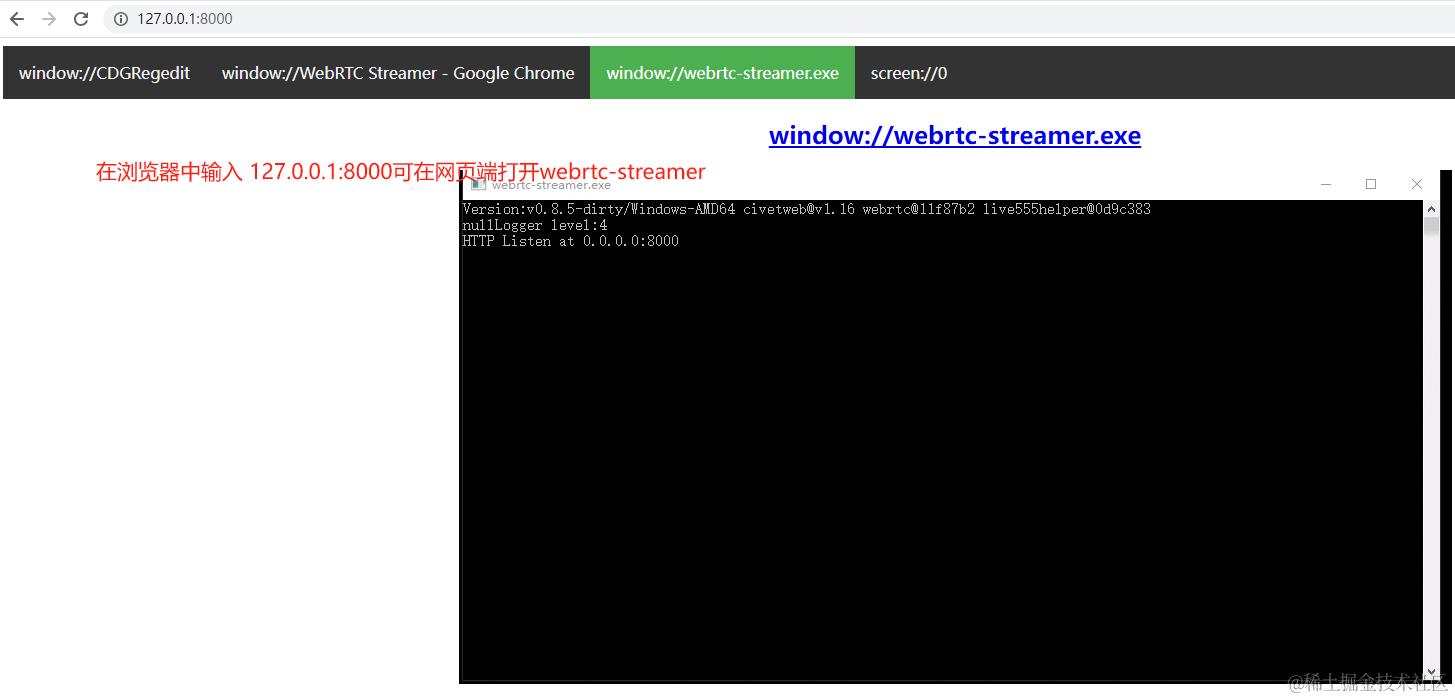This screenshot has width=1455, height=700.
Task: Reload the page with the refresh icon
Action: click(81, 19)
